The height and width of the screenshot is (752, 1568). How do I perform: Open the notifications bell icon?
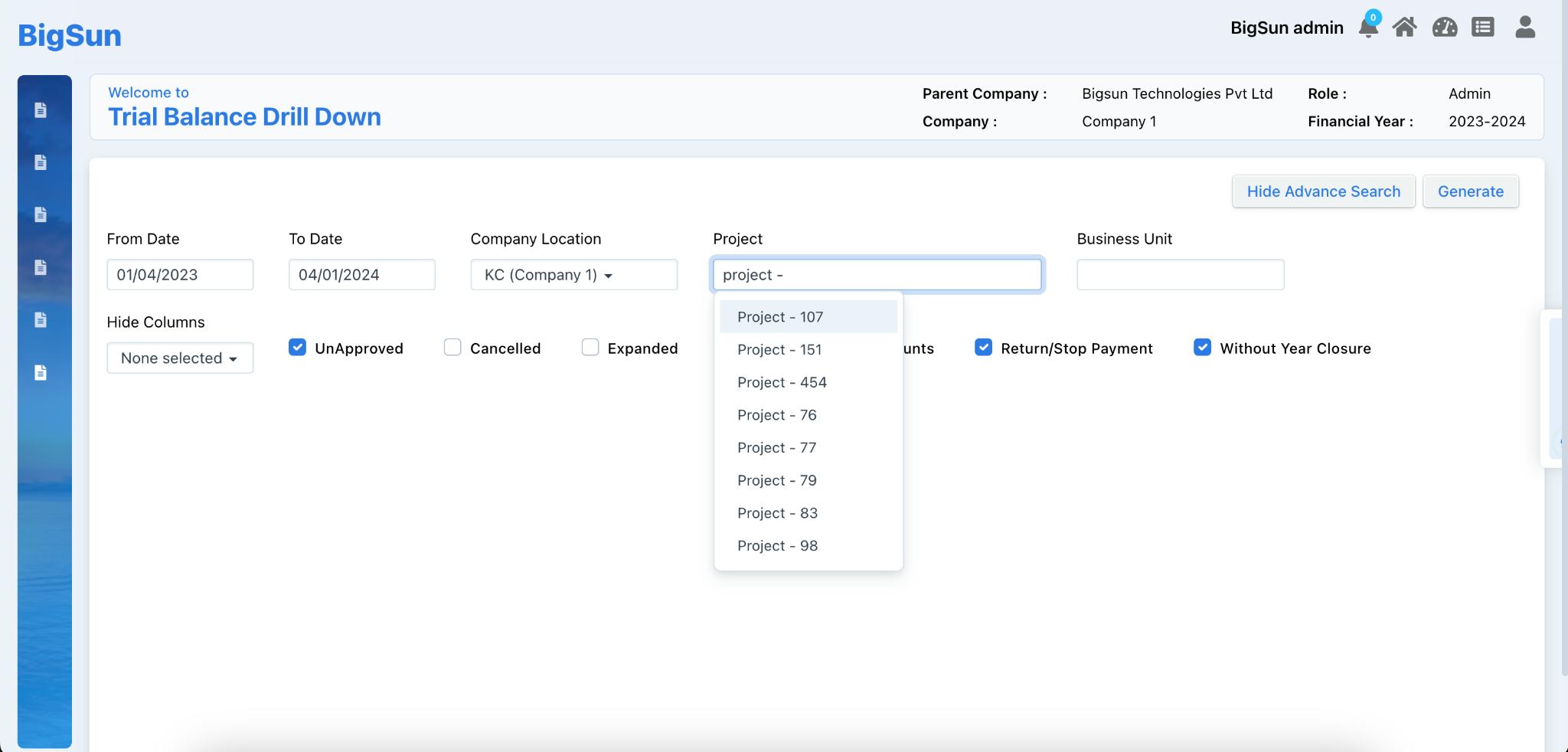pos(1368,27)
